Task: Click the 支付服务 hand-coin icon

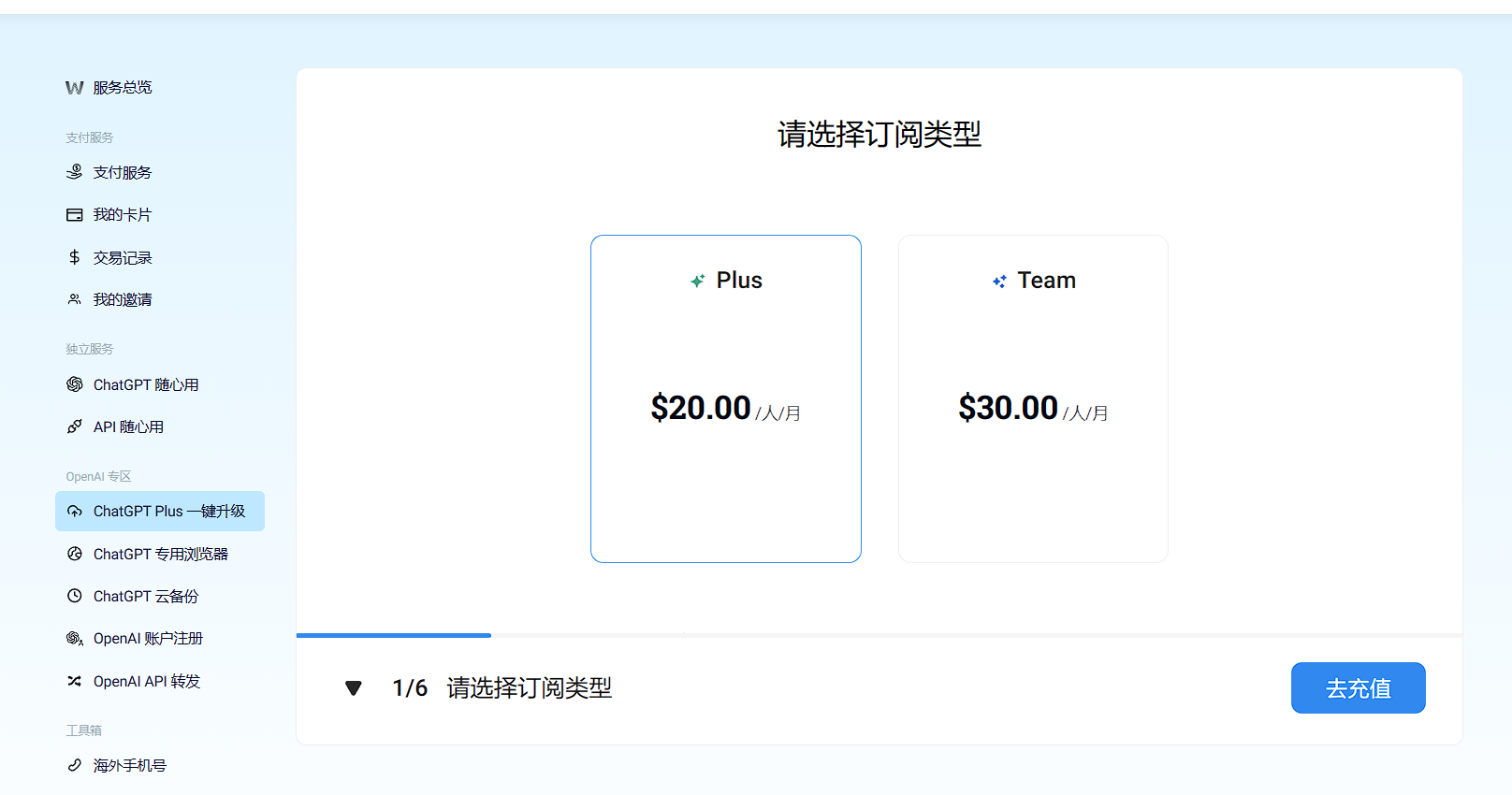Action: 75,172
